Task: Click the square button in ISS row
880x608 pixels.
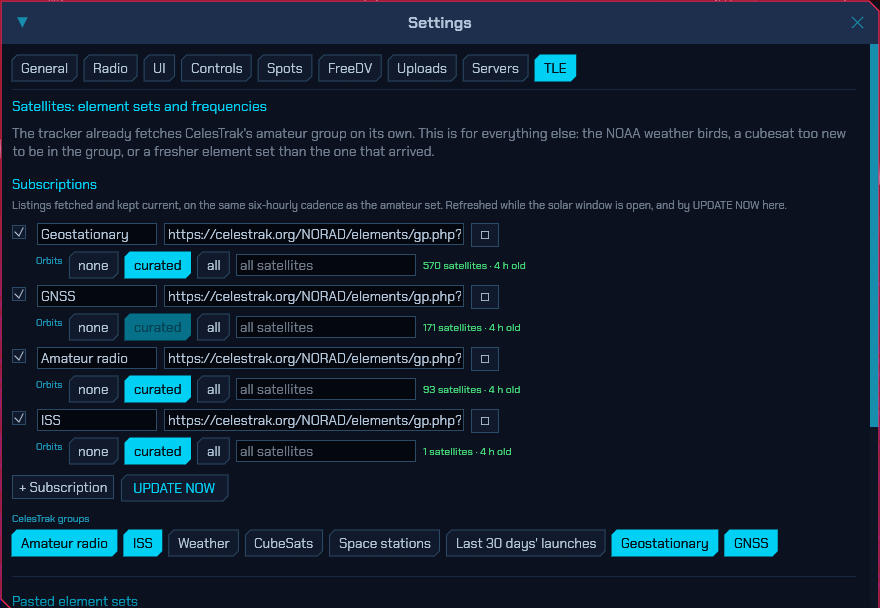Action: pos(485,420)
